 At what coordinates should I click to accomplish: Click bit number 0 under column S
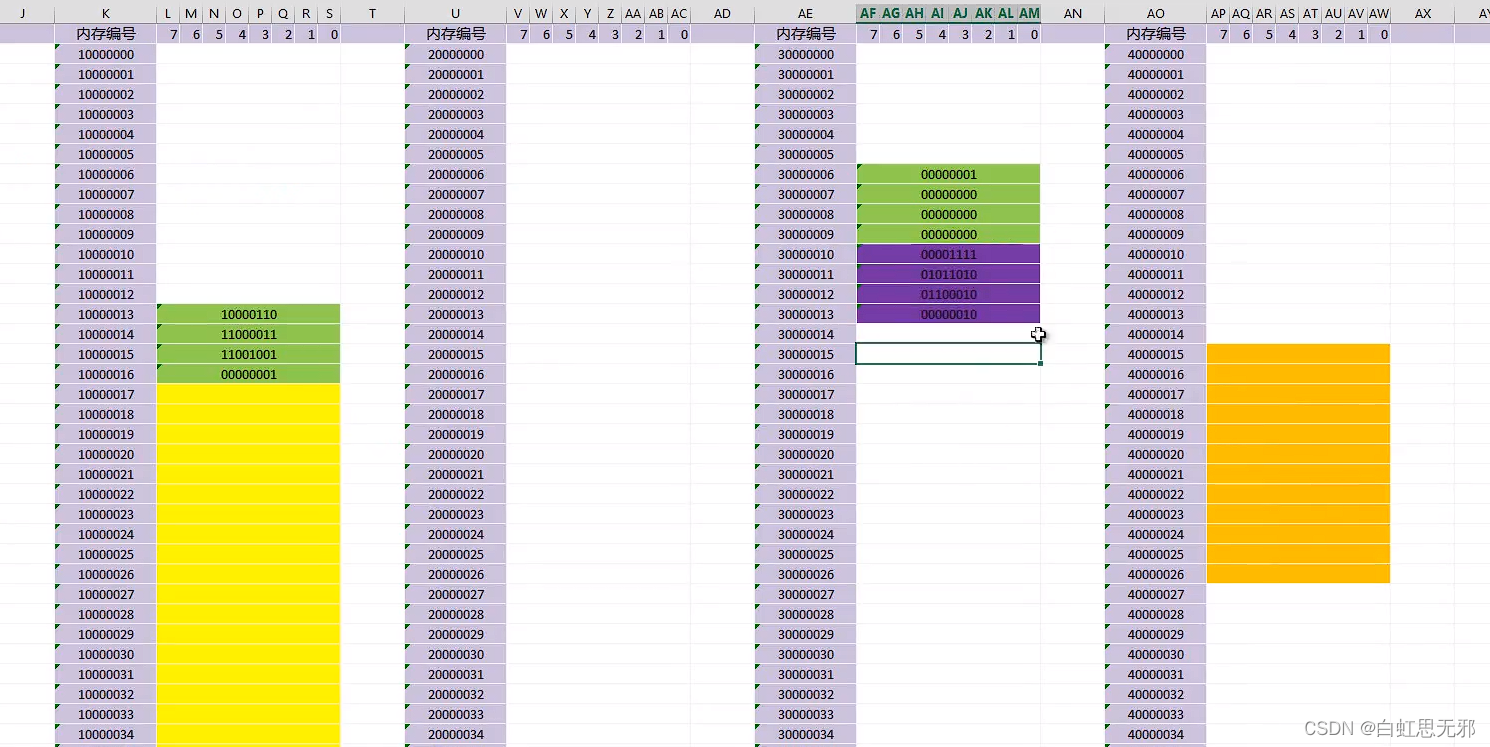tap(330, 34)
